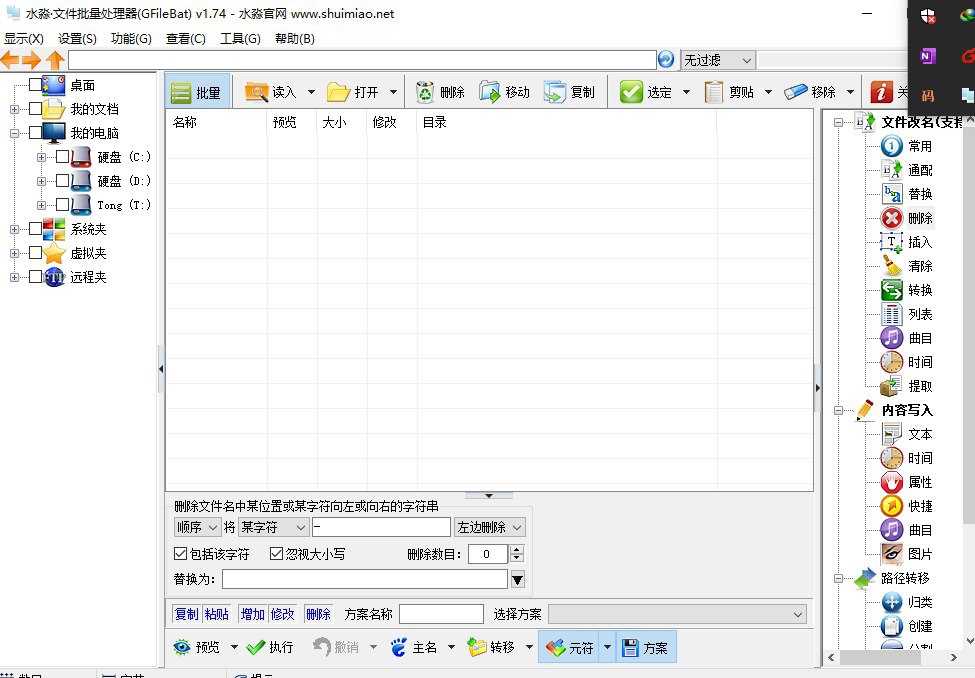Screen dimensions: 975x678
Task: Open the 左边删除 direction dropdown
Action: [490, 527]
